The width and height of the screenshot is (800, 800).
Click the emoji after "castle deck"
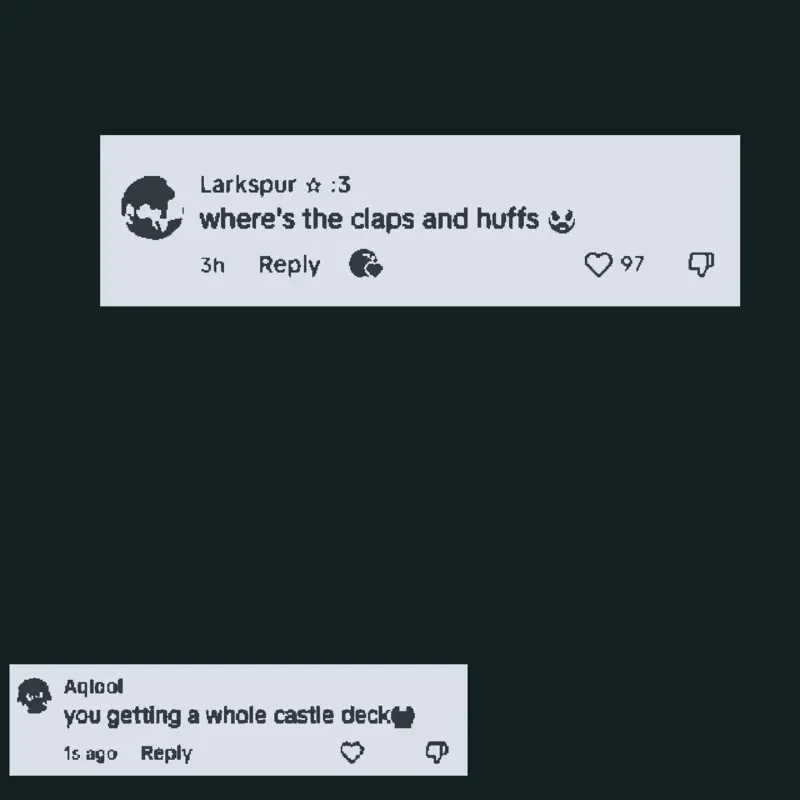(403, 717)
